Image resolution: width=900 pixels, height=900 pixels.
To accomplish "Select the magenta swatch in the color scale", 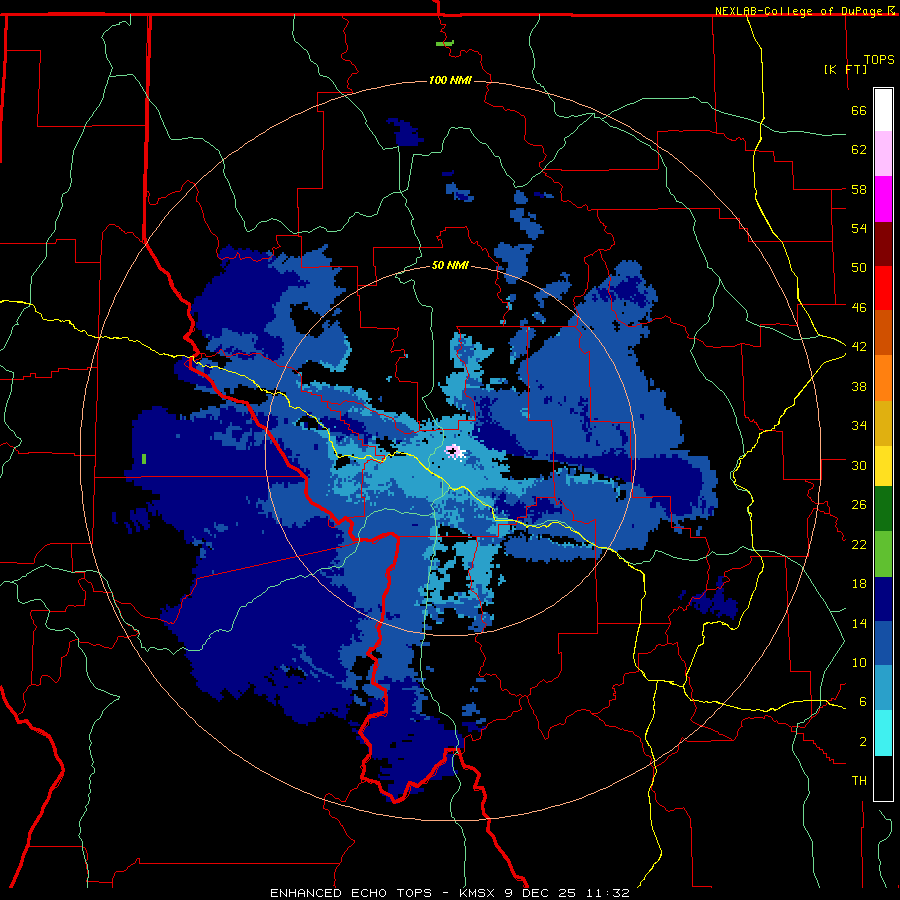I will click(x=883, y=199).
